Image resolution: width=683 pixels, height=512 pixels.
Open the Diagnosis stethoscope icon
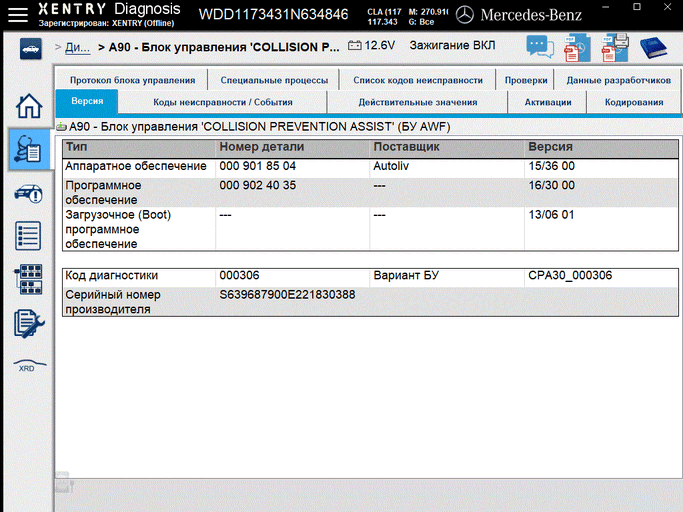(29, 149)
